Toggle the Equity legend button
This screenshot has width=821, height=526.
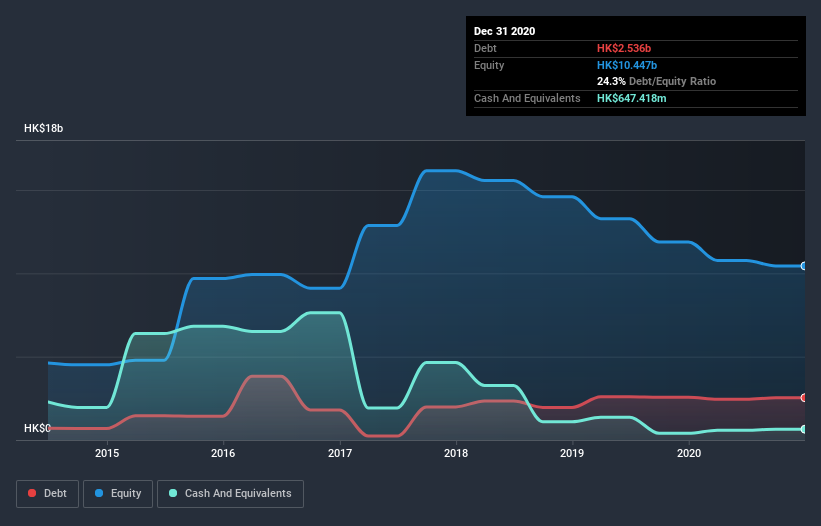tap(118, 494)
